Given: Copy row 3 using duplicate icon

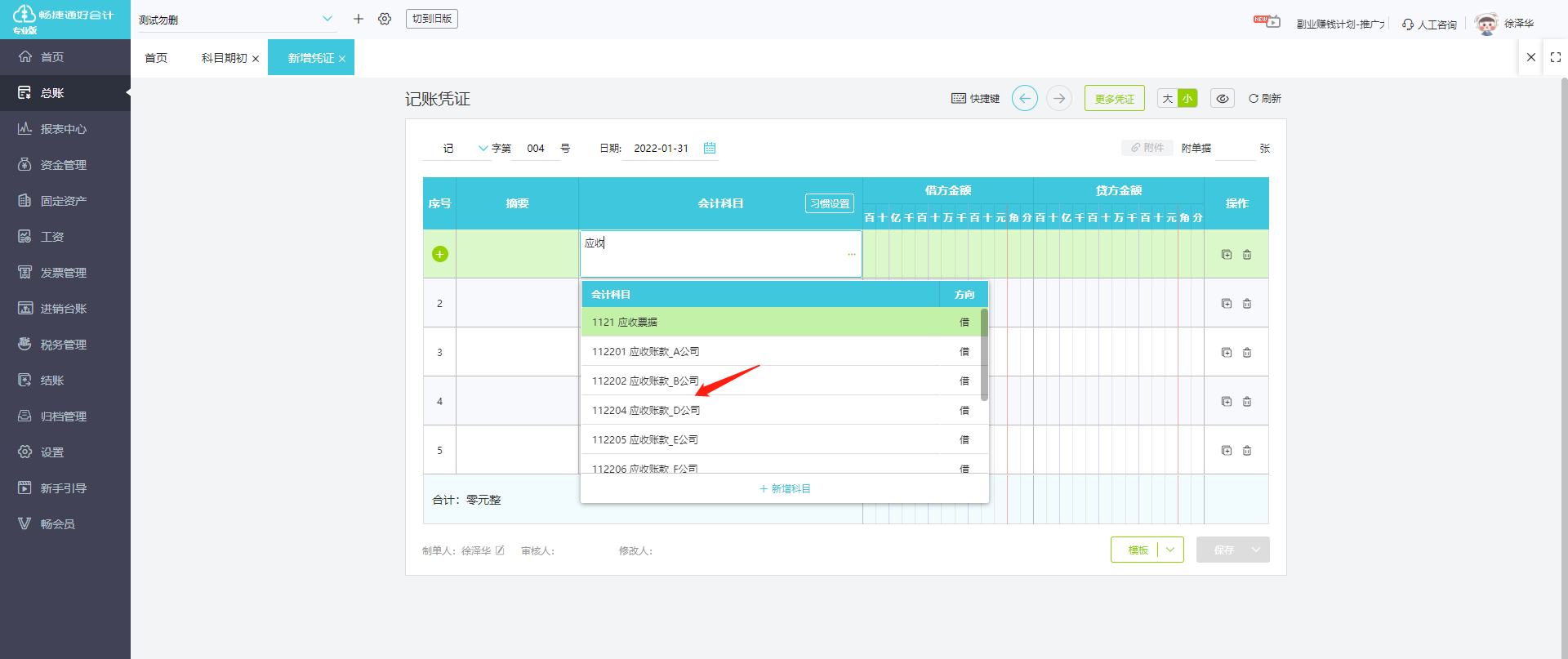Looking at the screenshot, I should click(x=1227, y=353).
